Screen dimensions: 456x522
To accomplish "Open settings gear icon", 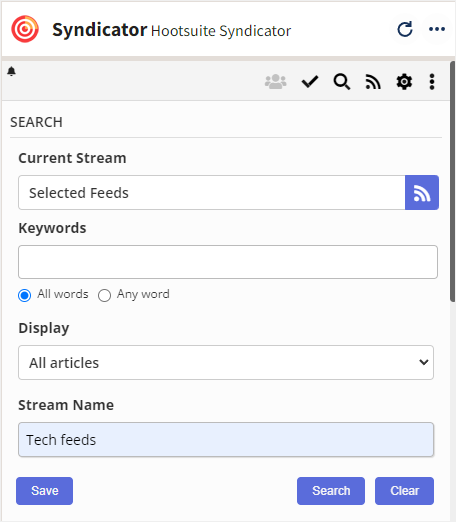I will click(404, 82).
